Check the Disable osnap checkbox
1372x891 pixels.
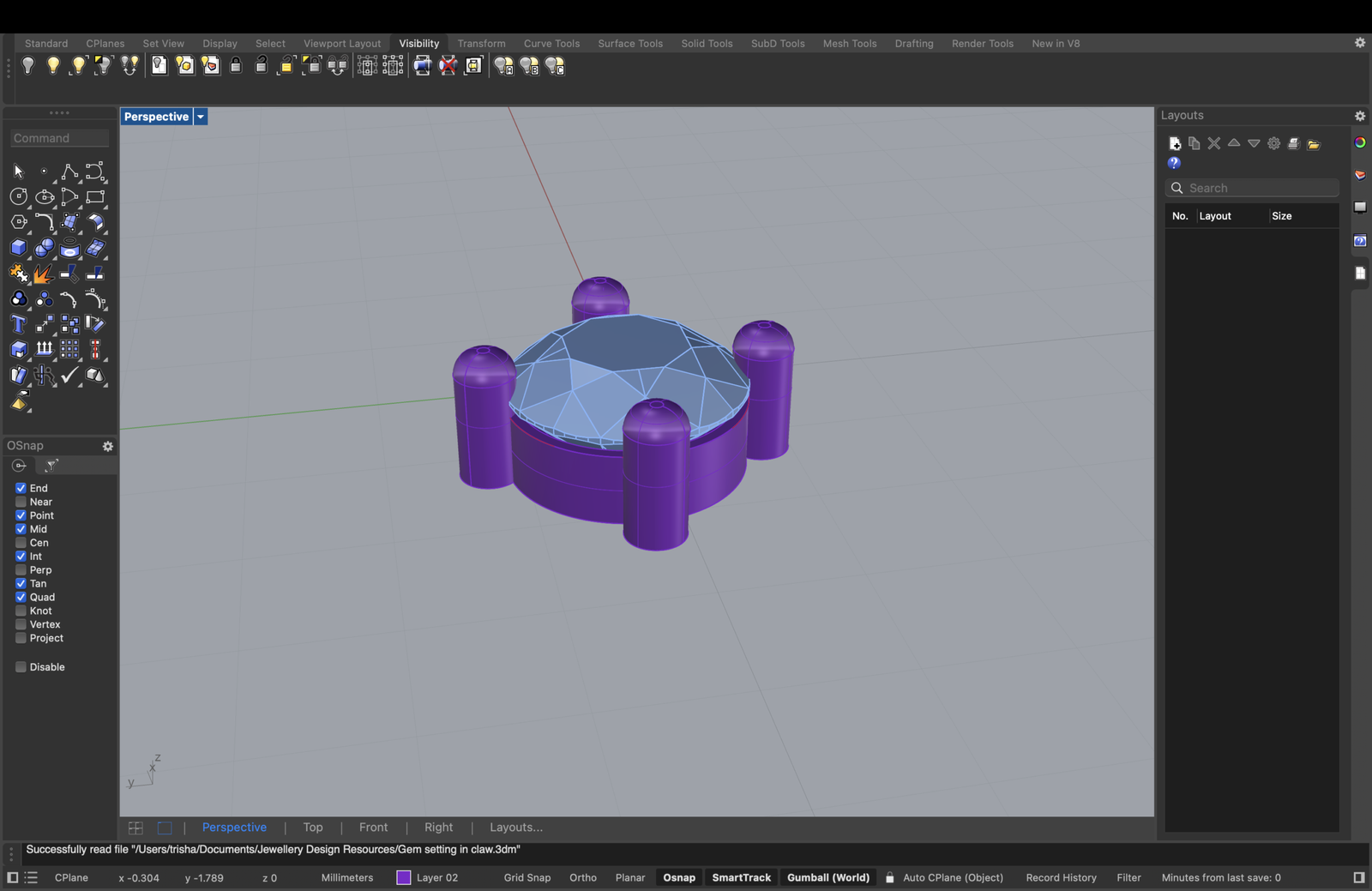tap(21, 667)
